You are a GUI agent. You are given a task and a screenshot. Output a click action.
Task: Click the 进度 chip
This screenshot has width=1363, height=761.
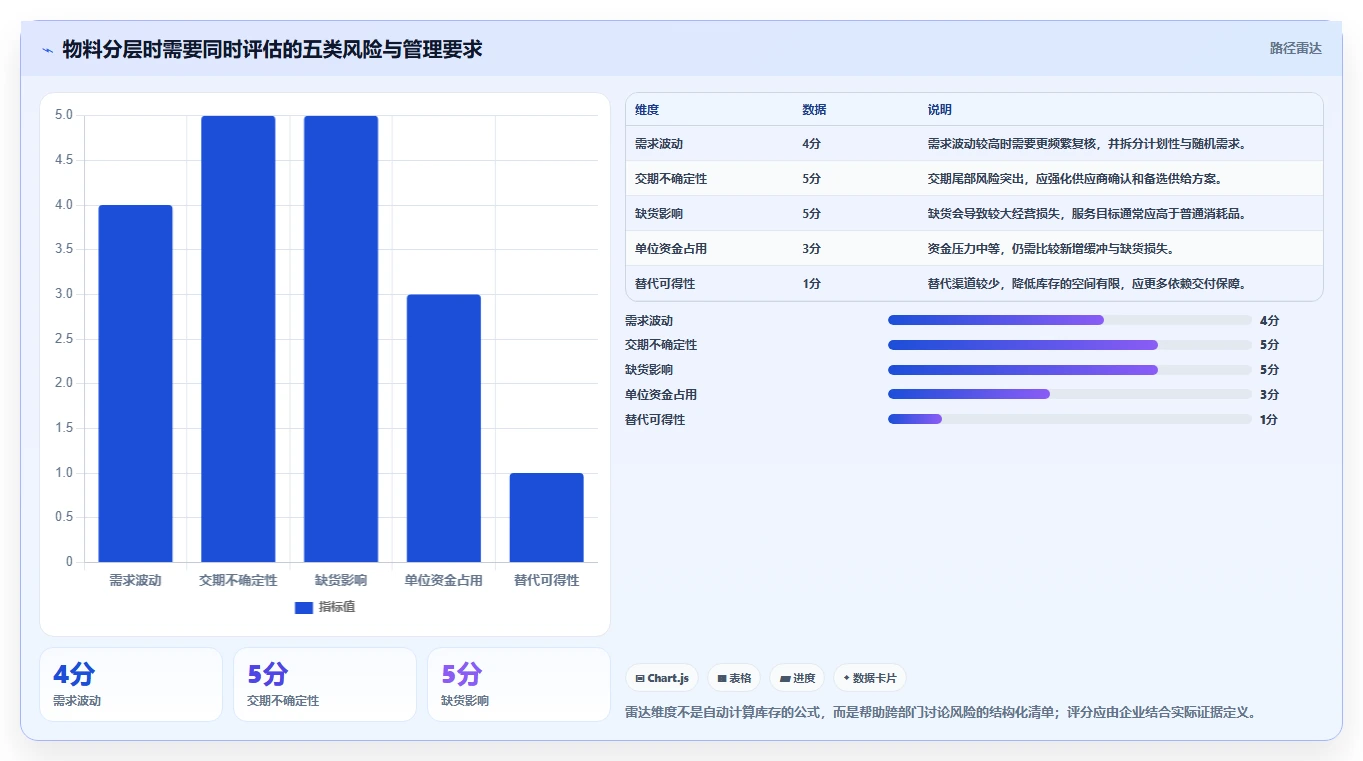pos(798,678)
